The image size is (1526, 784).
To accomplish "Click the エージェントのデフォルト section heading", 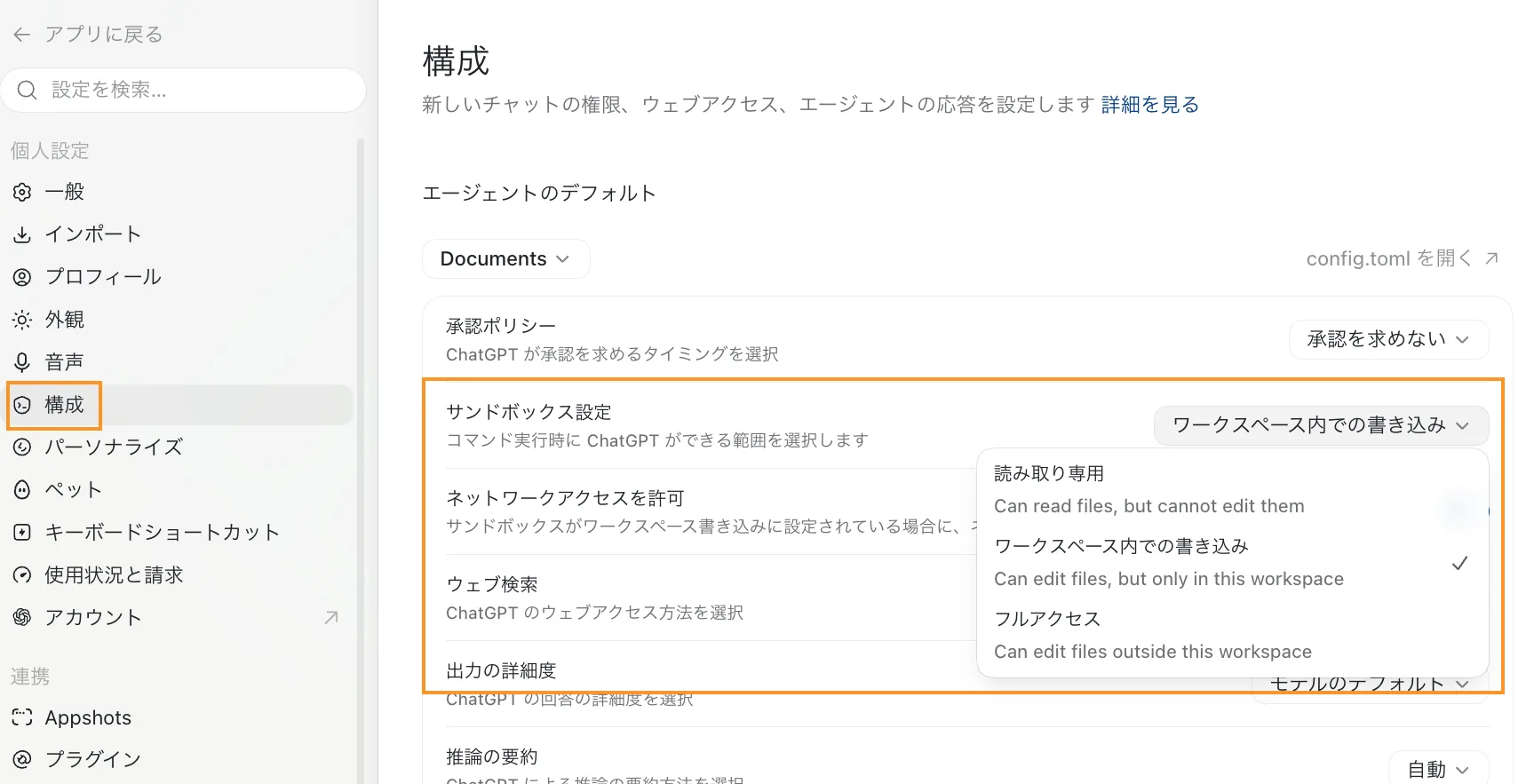I will (x=539, y=194).
